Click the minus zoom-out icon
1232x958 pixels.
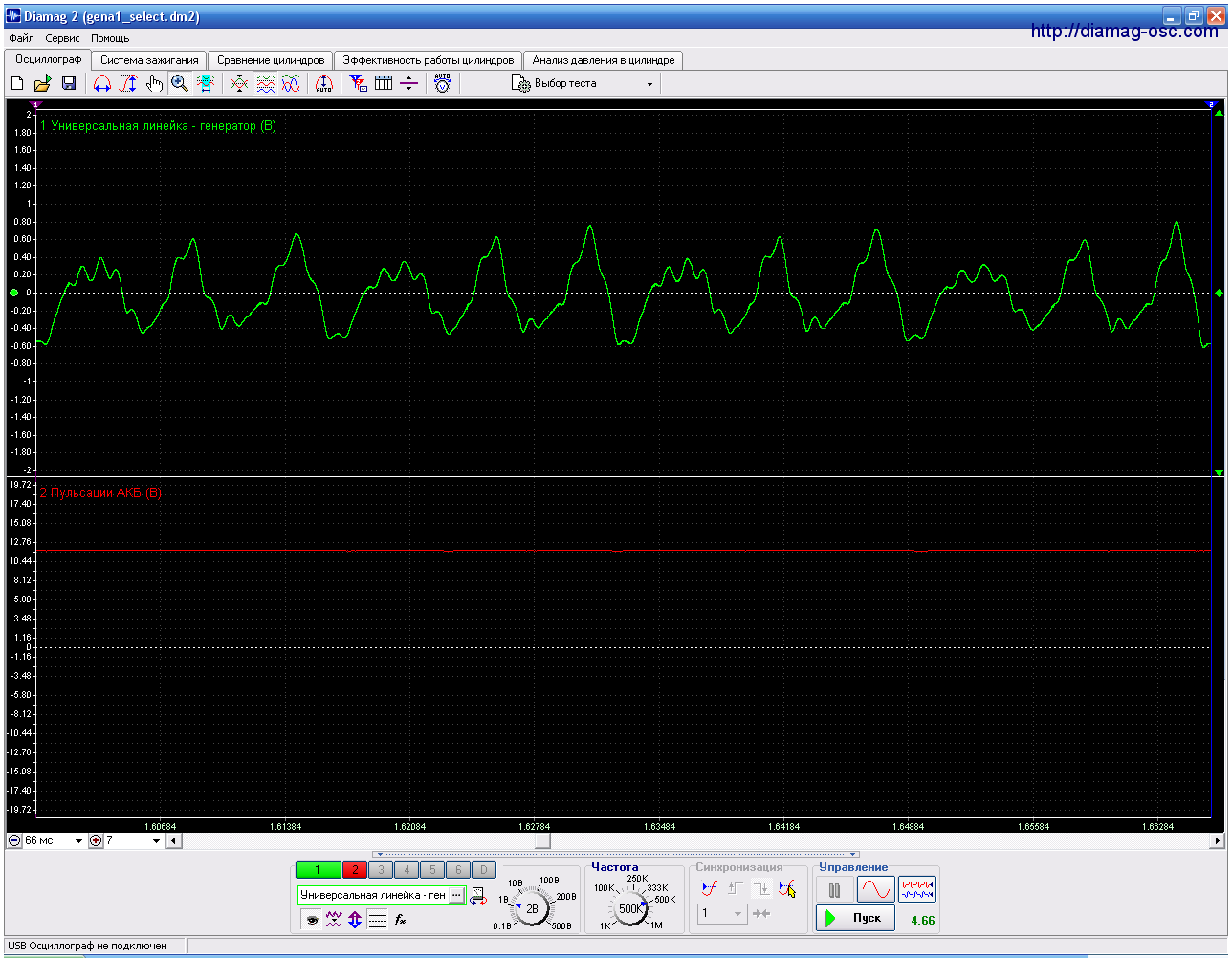click(14, 840)
